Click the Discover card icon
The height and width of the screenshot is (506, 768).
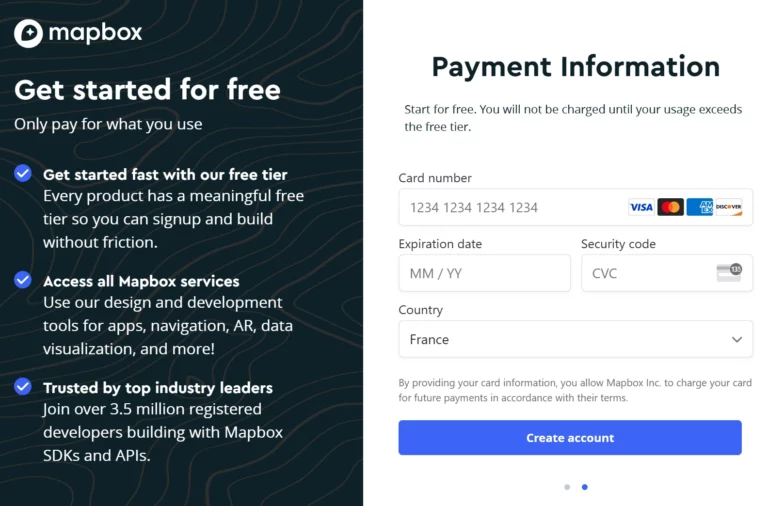[729, 207]
